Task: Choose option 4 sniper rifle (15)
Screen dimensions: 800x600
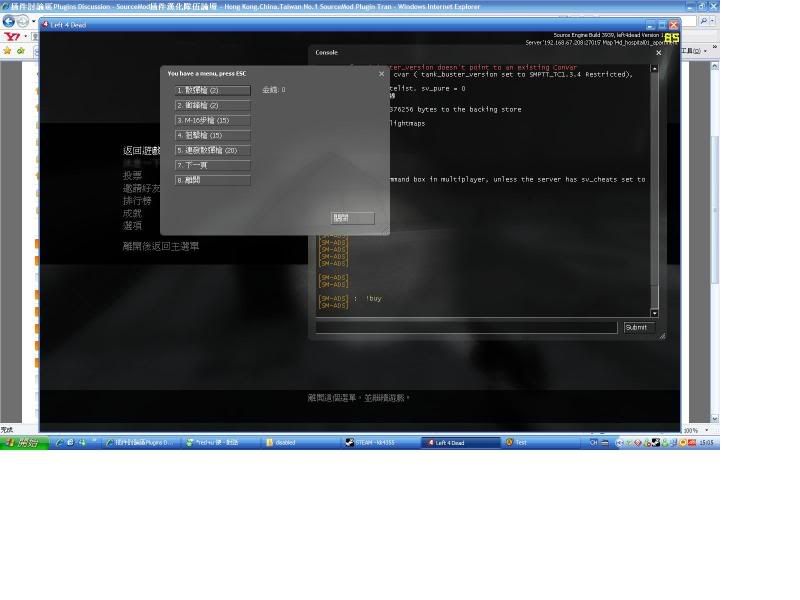Action: (212, 135)
